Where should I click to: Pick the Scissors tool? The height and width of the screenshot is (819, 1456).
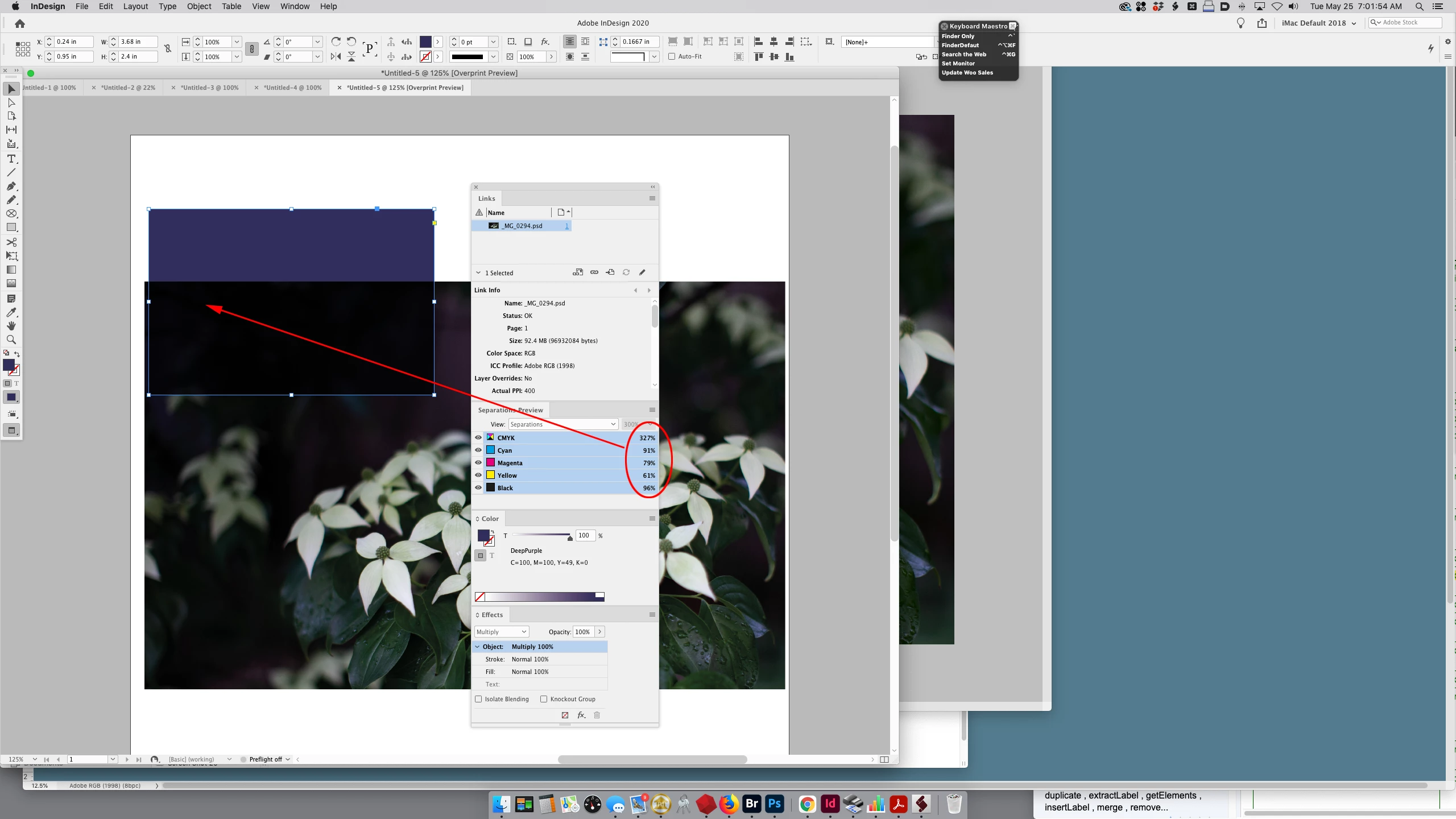(11, 242)
